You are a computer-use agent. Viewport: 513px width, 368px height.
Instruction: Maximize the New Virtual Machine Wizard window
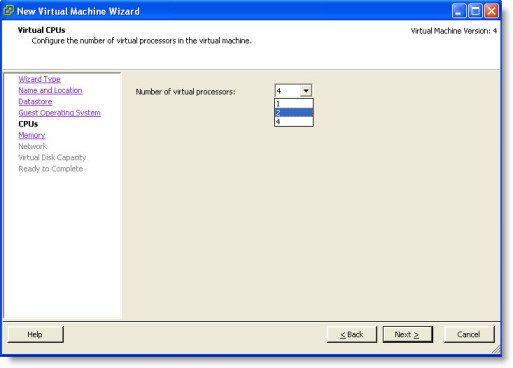[x=475, y=11]
